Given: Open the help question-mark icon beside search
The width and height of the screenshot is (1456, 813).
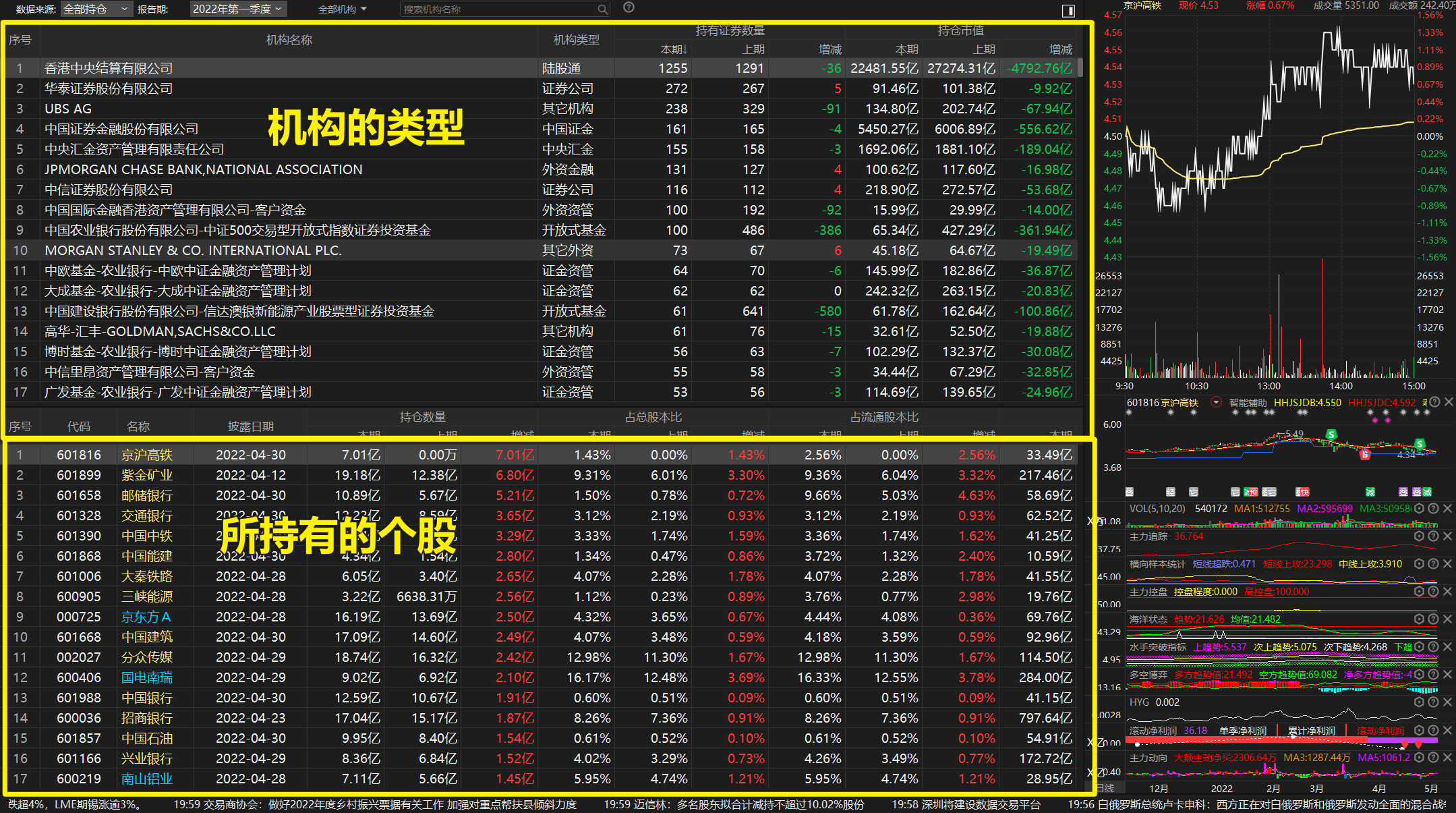Looking at the screenshot, I should [x=629, y=7].
